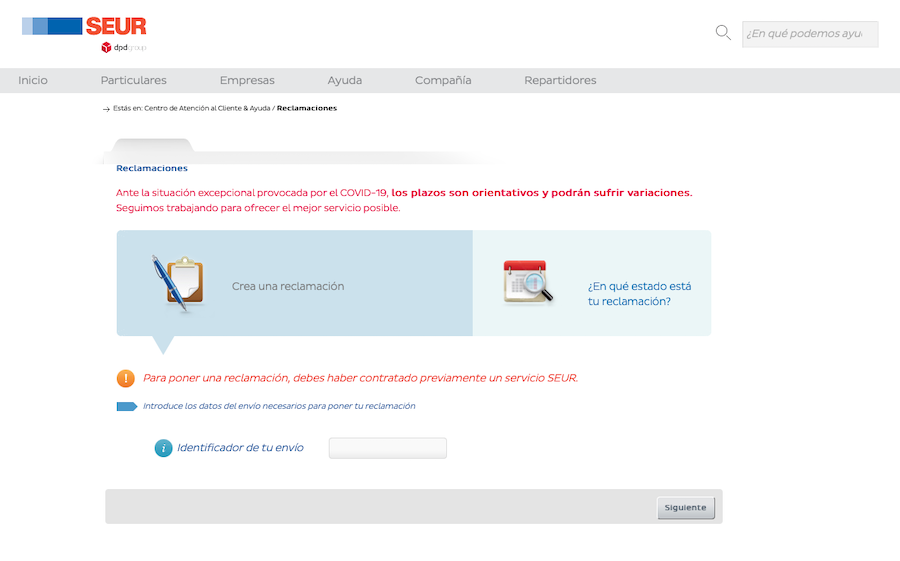The height and width of the screenshot is (561, 900).
Task: Open the Particulares menu
Action: (x=134, y=80)
